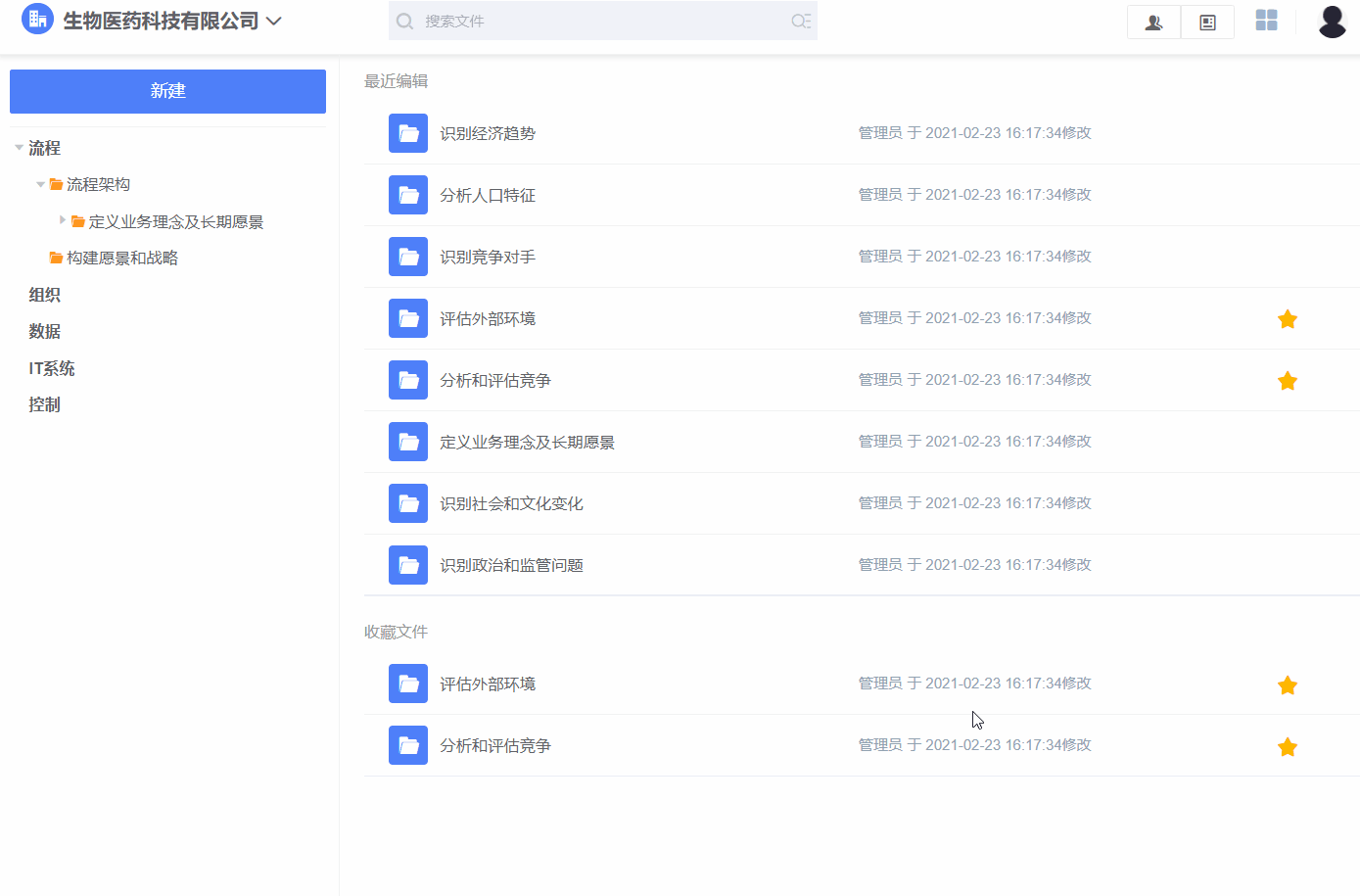Unstar the 评估外部环境 item
The width and height of the screenshot is (1360, 896).
coord(1287,318)
